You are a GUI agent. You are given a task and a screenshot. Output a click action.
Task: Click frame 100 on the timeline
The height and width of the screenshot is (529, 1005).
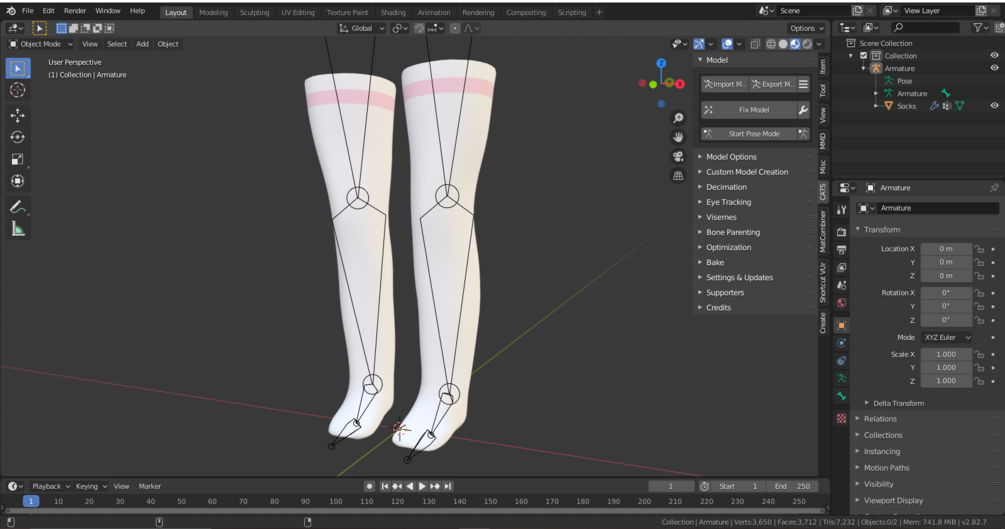coord(336,501)
